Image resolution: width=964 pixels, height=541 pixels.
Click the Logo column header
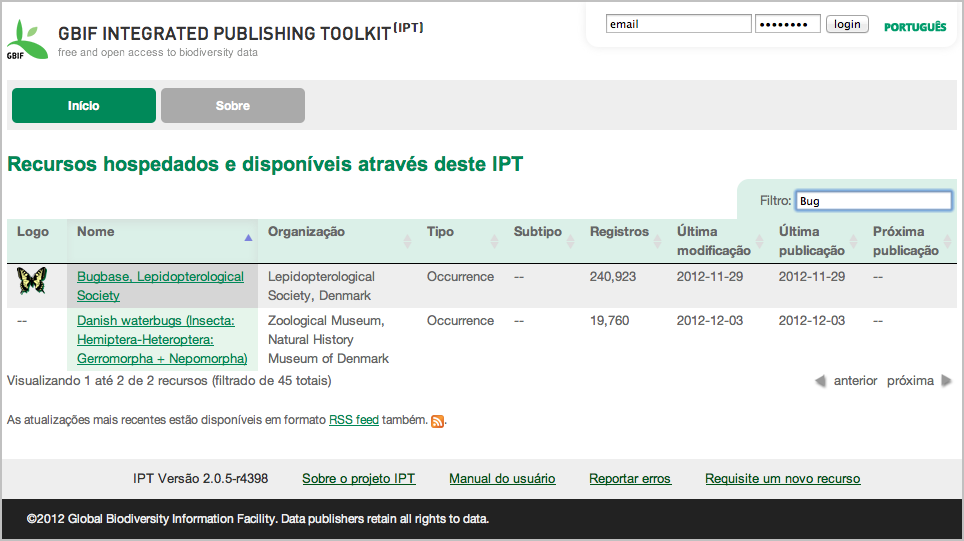point(37,240)
